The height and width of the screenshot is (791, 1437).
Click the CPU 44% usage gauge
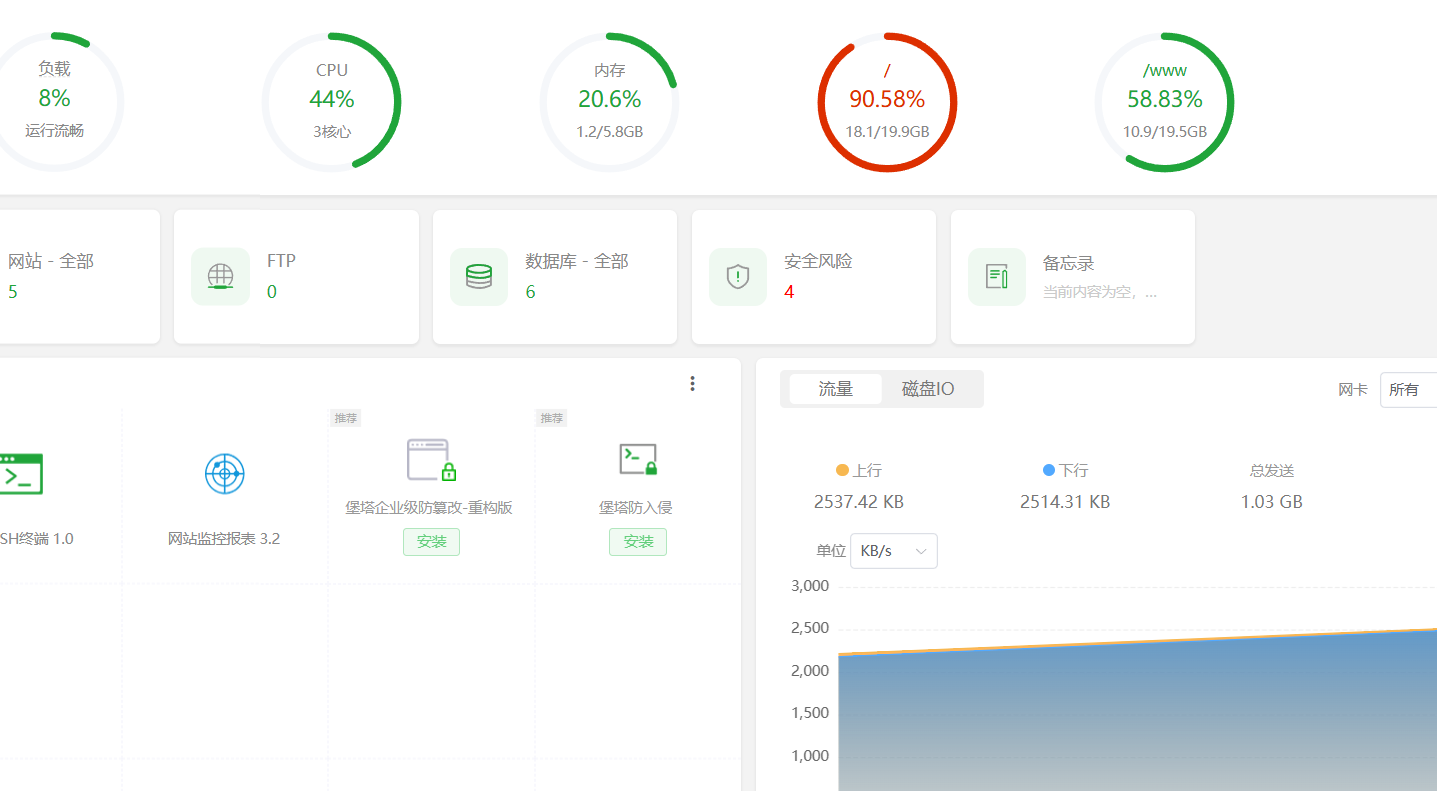tap(332, 102)
